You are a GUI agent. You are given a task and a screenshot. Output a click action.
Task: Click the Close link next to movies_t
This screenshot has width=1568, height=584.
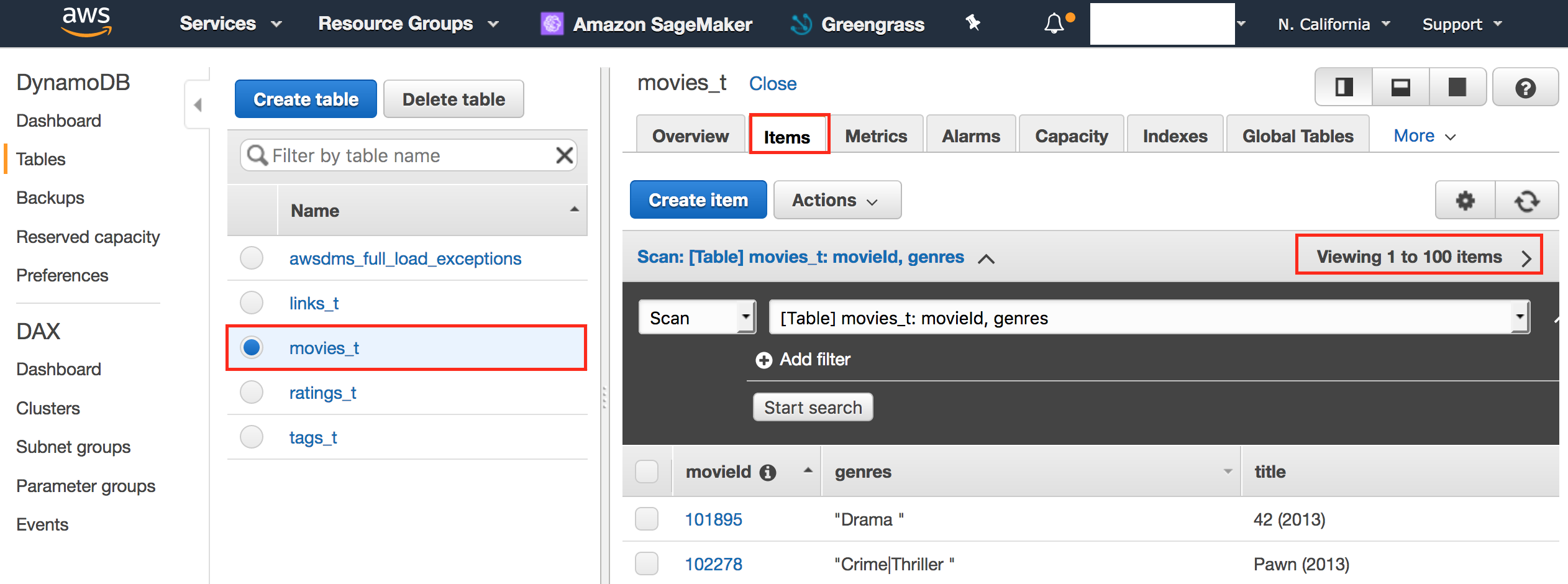click(773, 84)
